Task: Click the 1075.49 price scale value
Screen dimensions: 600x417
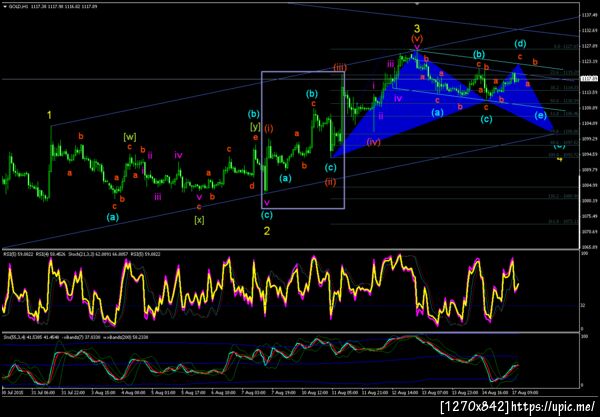Action: [x=589, y=216]
